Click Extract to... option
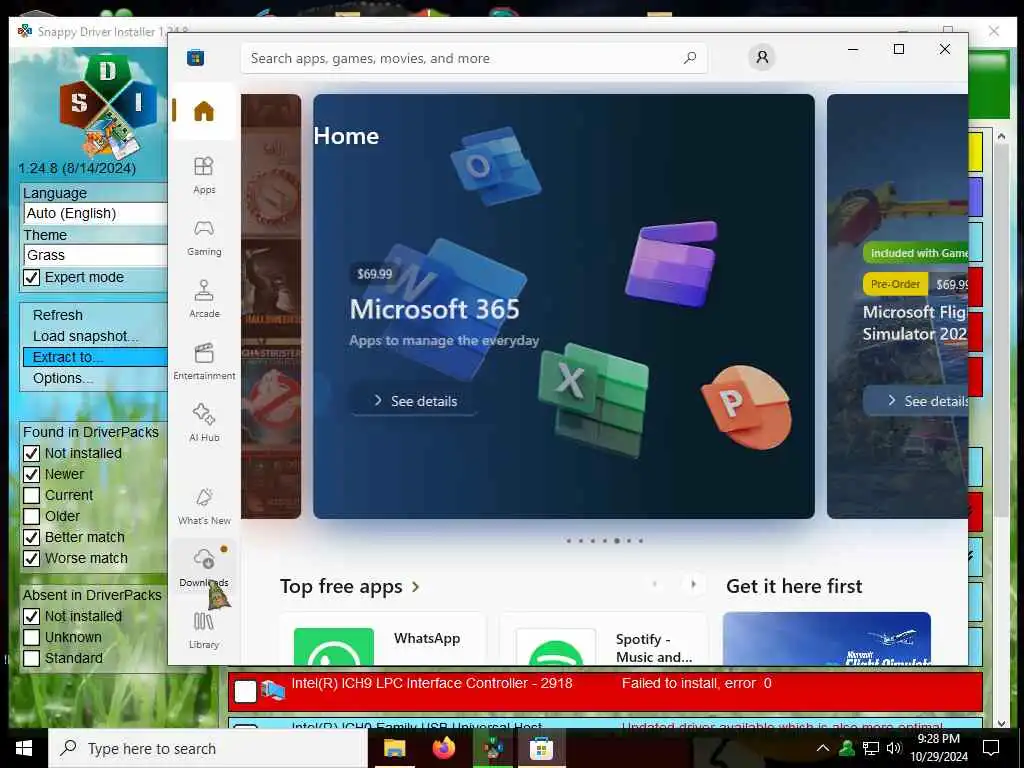The width and height of the screenshot is (1024, 768). click(x=95, y=357)
